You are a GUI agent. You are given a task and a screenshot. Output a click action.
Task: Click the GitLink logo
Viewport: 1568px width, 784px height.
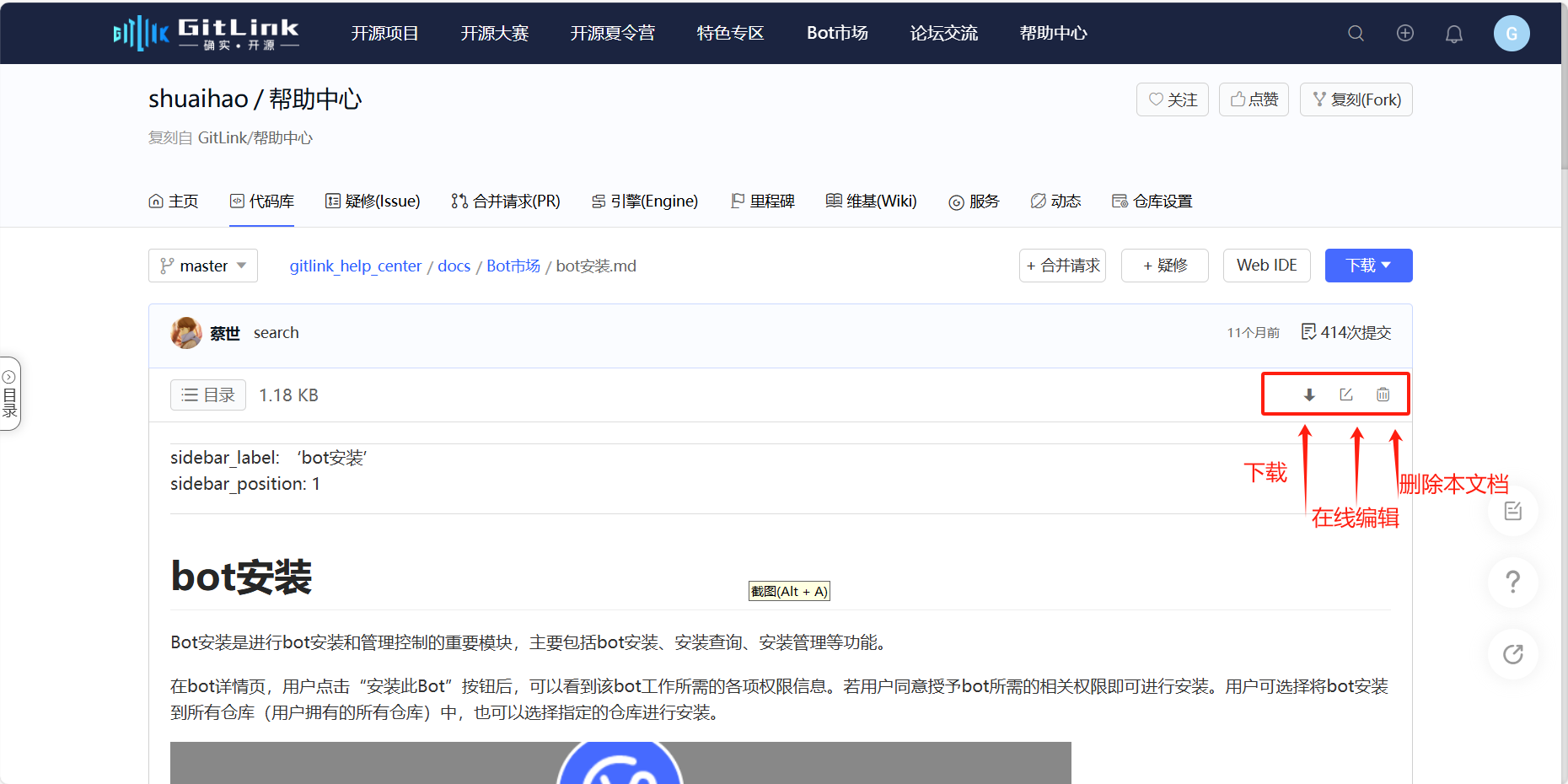[x=207, y=33]
